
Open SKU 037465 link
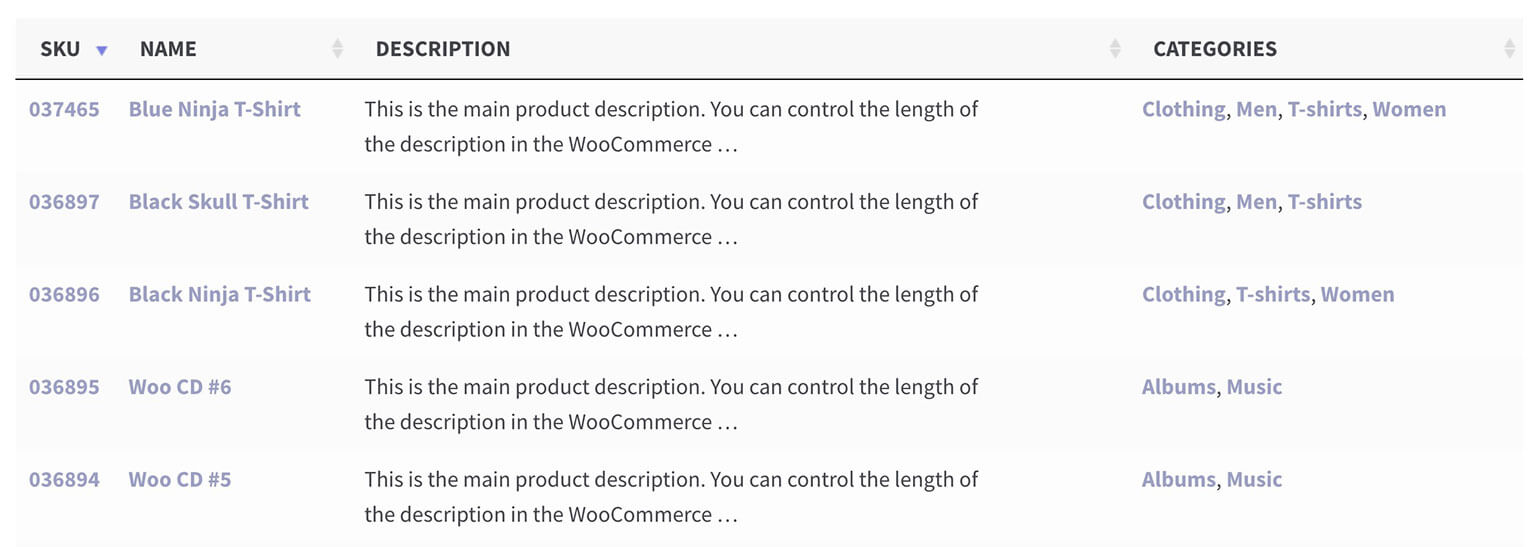coord(64,109)
